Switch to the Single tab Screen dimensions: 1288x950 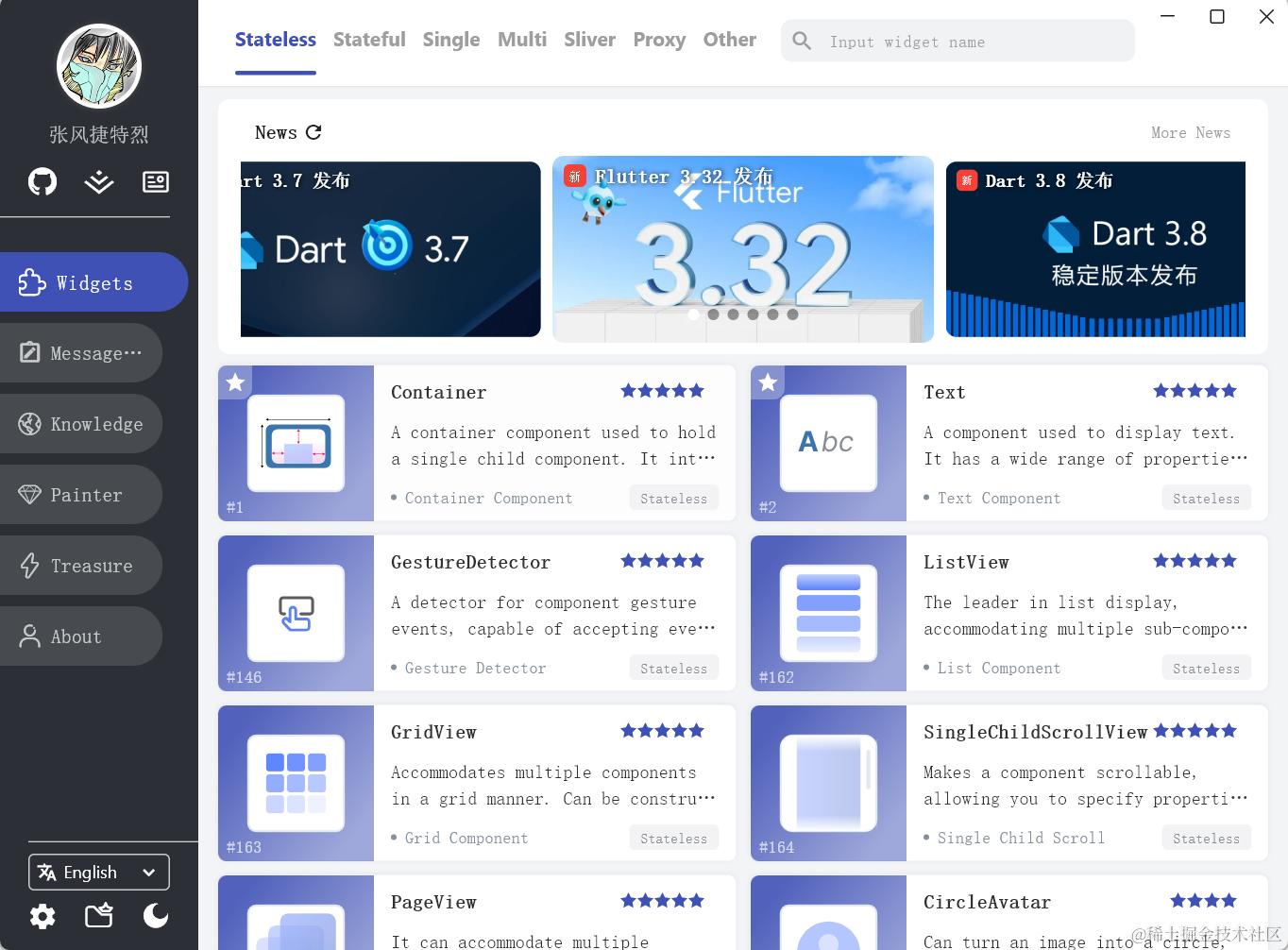pos(451,40)
